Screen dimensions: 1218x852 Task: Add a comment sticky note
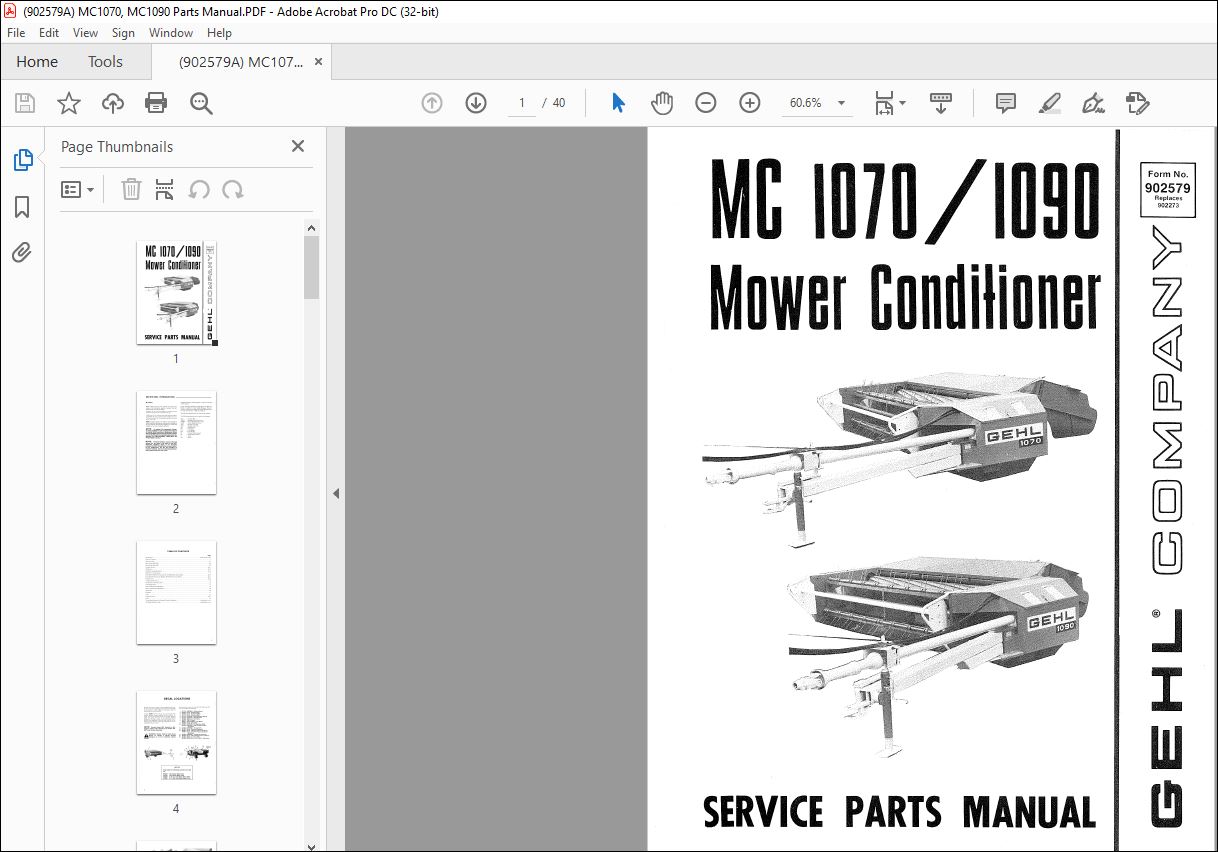(1006, 103)
